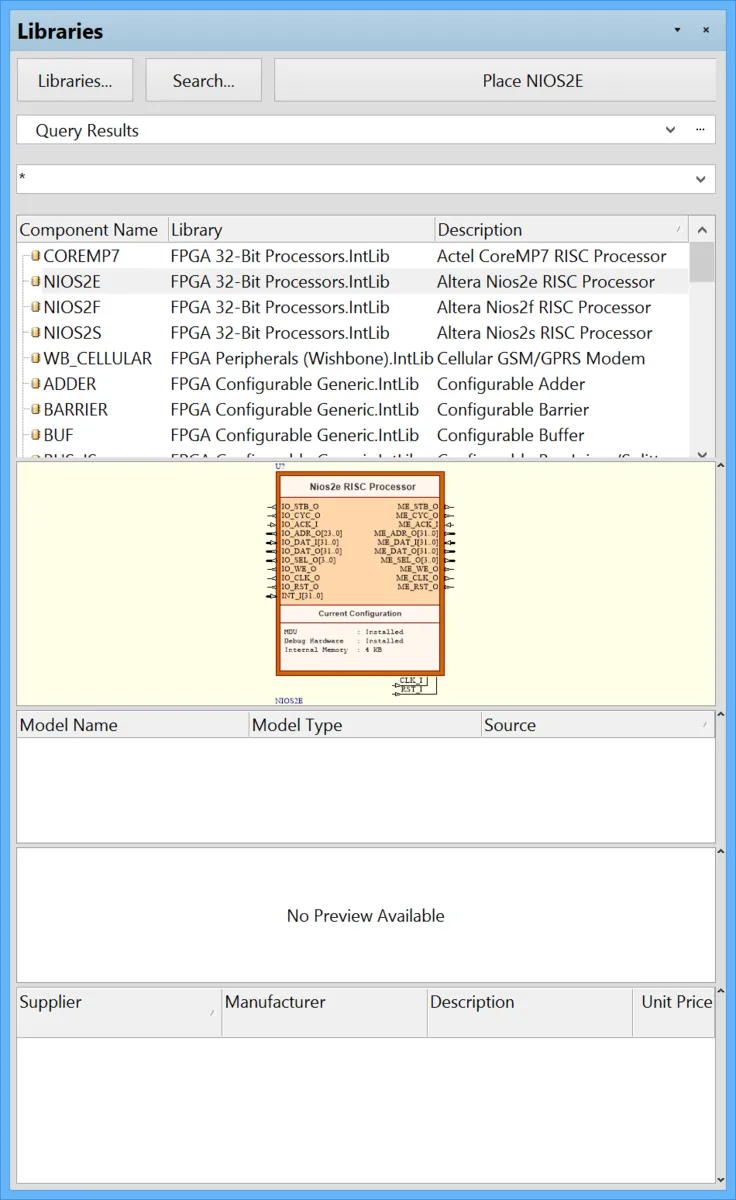Click the NIOS2S component icon
The image size is (736, 1200).
coord(35,333)
